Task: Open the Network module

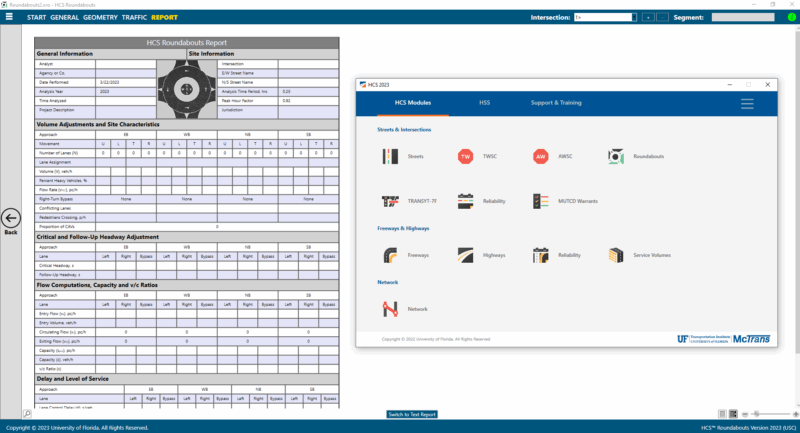Action: click(390, 309)
